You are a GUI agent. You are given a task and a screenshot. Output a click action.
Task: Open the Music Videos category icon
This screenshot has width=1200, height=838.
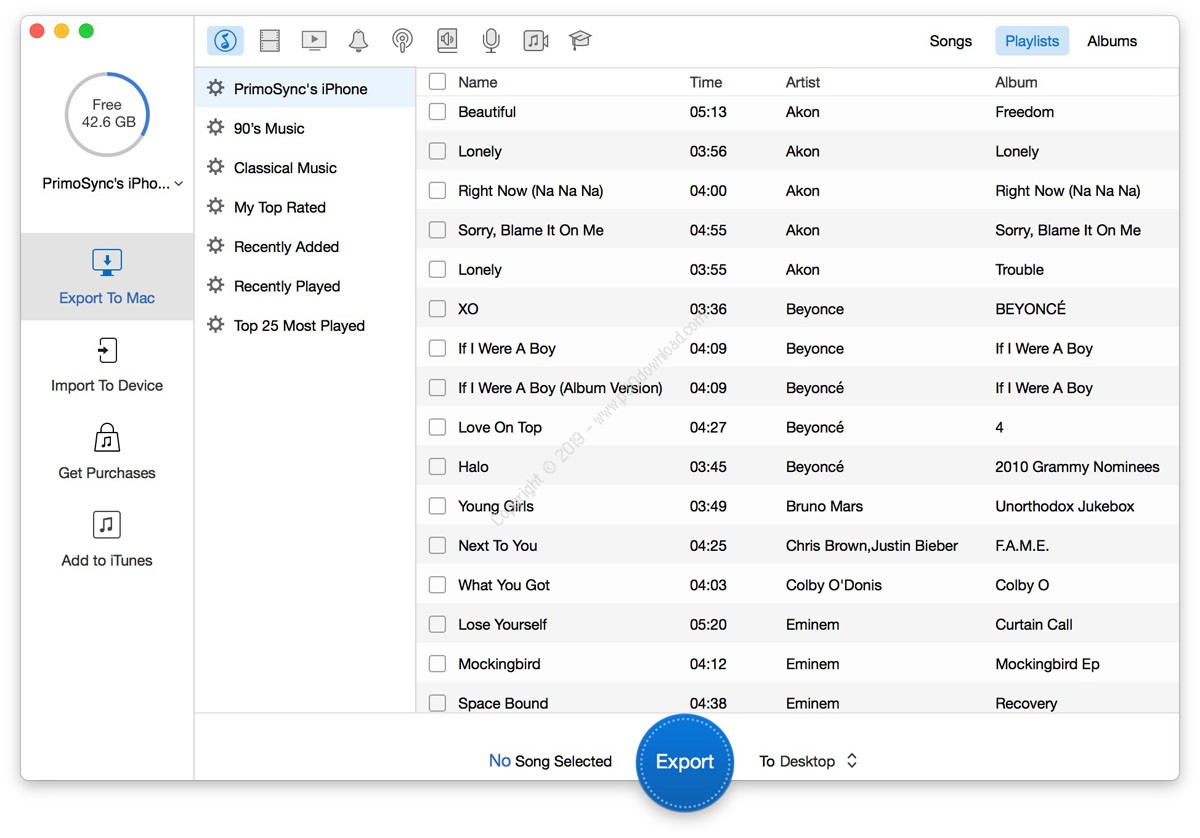536,41
